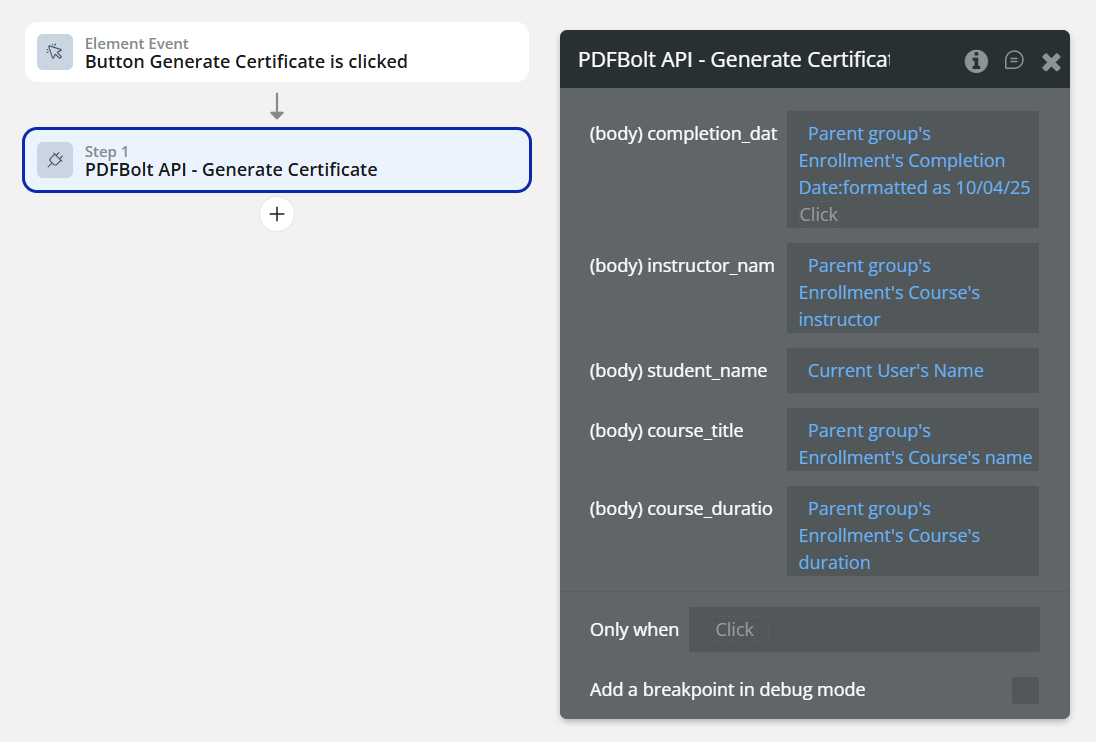Image resolution: width=1096 pixels, height=742 pixels.
Task: Click the Current User's Name expression
Action: (x=895, y=370)
